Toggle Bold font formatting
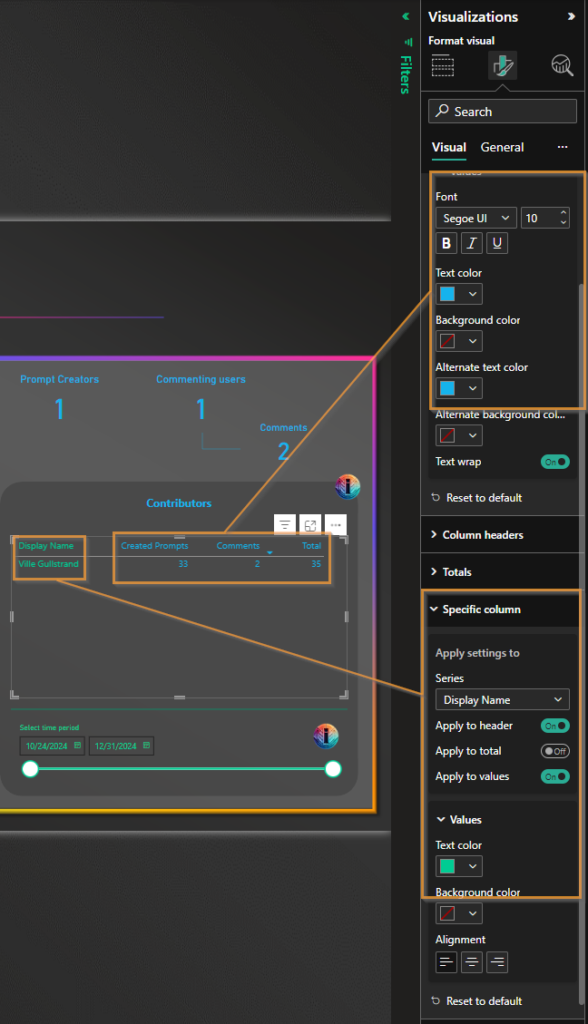Screen dimensions: 588x1024 pyautogui.click(x=446, y=243)
